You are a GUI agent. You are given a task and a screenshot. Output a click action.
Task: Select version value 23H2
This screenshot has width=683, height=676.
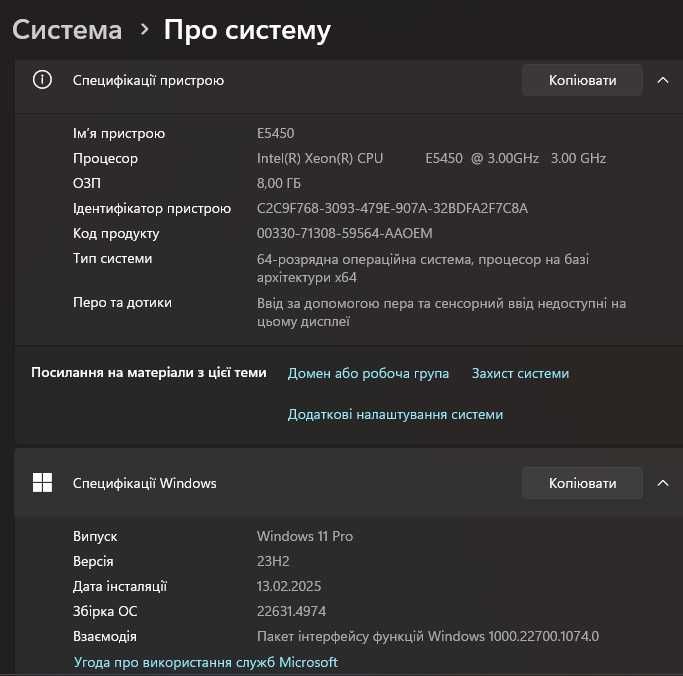(273, 561)
